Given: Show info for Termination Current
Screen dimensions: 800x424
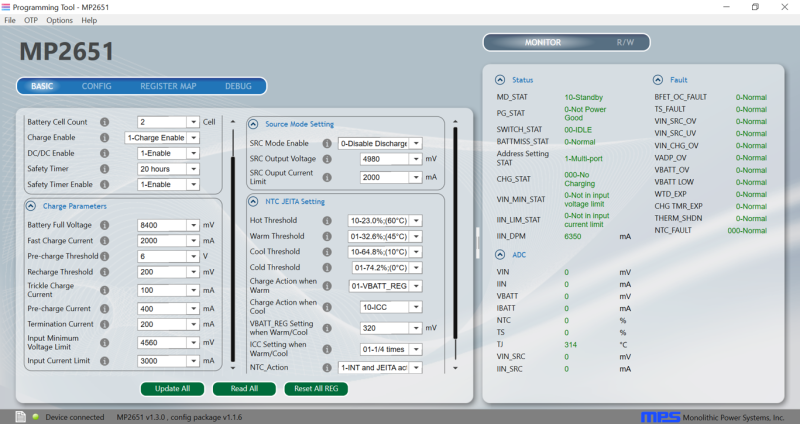Looking at the screenshot, I should click(x=105, y=325).
